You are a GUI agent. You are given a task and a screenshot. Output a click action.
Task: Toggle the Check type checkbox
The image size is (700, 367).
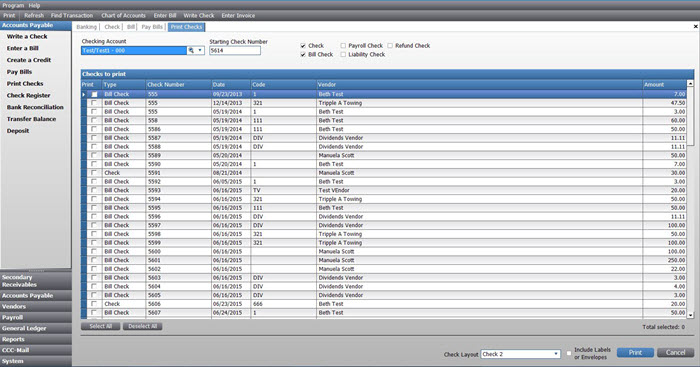click(303, 46)
